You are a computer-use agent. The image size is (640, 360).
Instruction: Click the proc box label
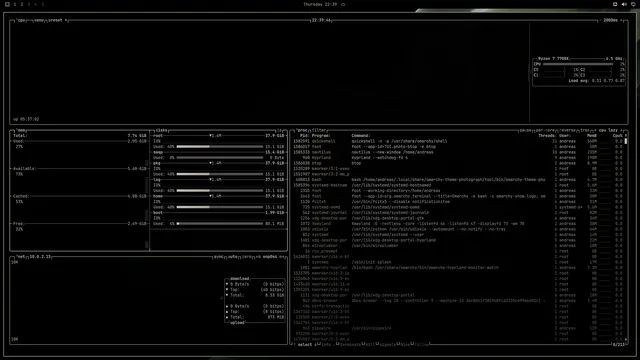(x=302, y=130)
